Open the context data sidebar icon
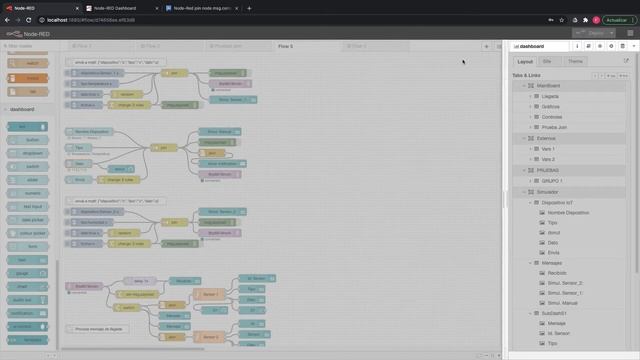 (x=623, y=46)
